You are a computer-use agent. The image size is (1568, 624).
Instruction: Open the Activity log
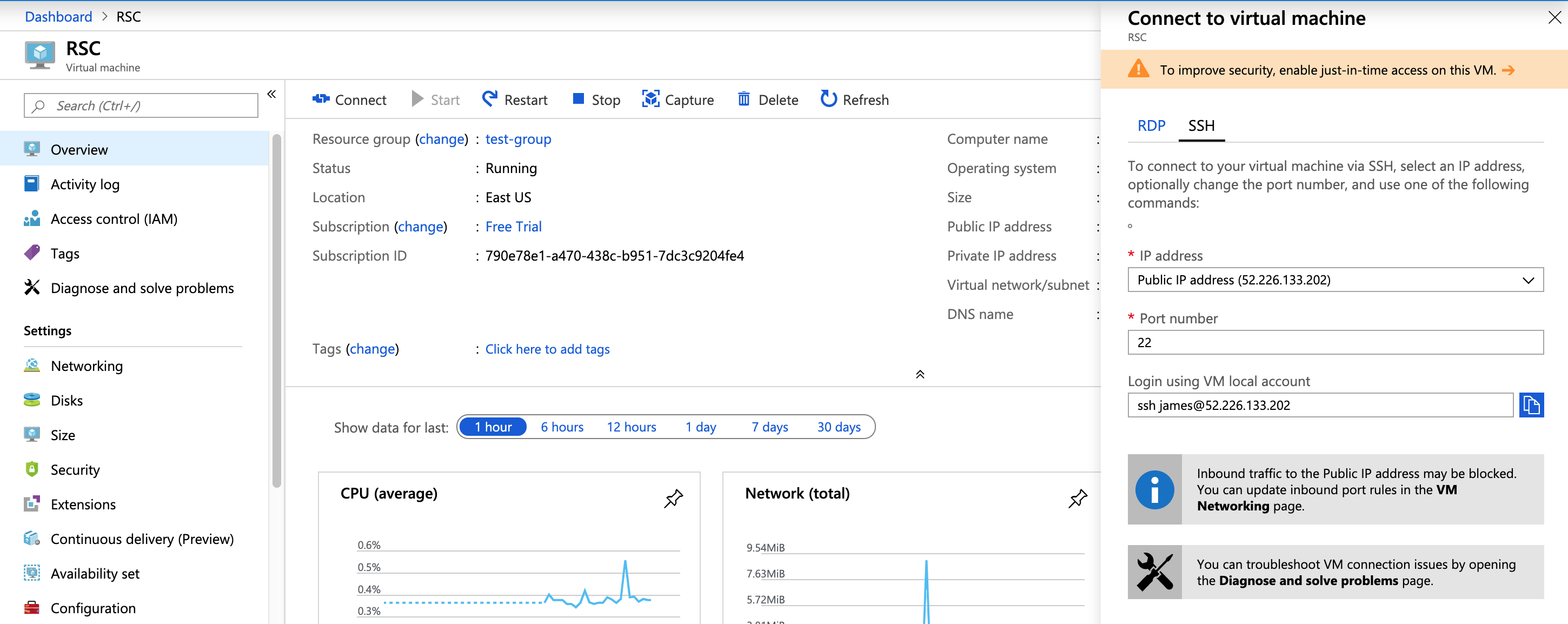[134, 184]
